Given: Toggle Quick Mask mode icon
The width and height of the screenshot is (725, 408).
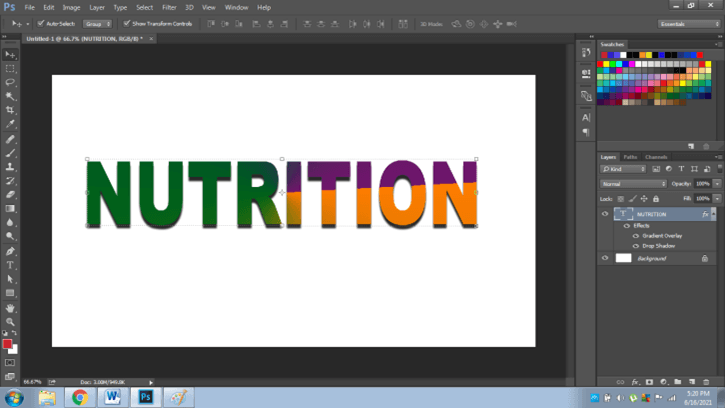Looking at the screenshot, I should point(10,363).
